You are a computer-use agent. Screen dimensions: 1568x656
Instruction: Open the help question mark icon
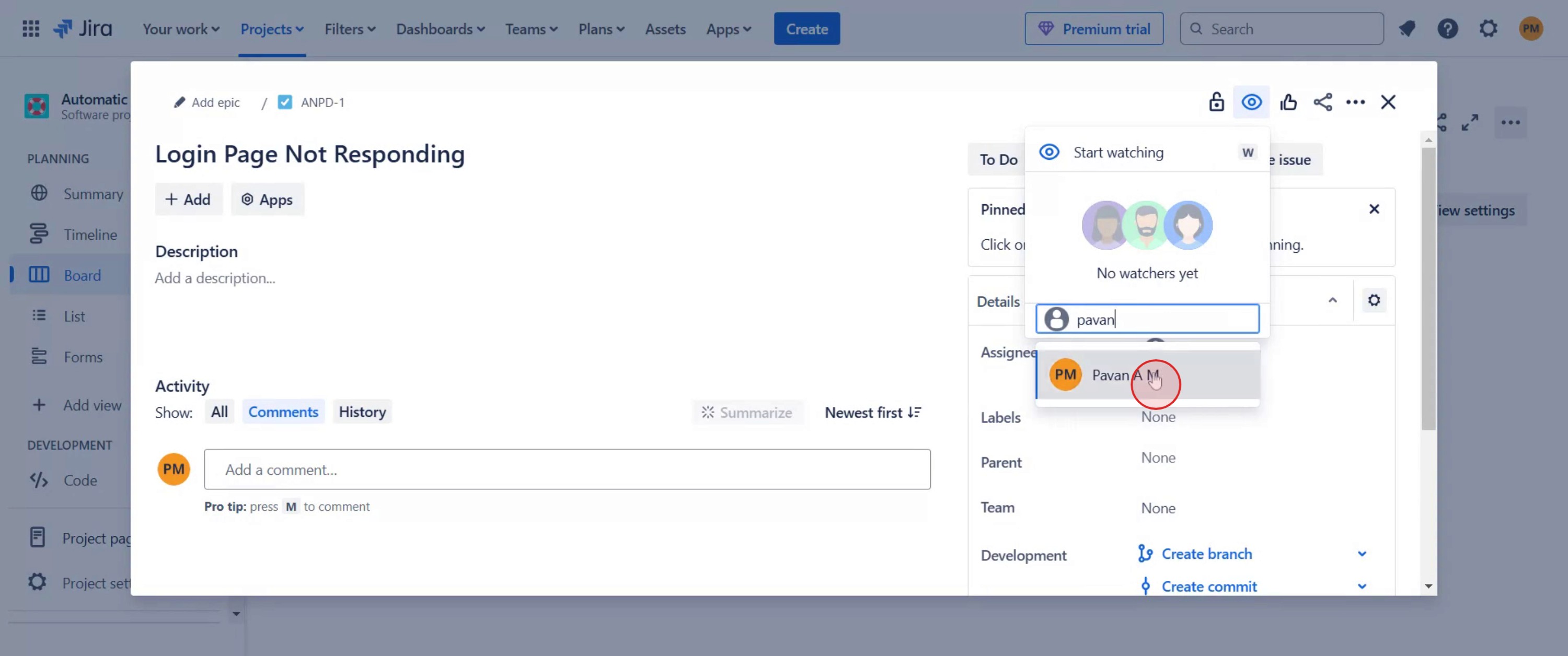[x=1447, y=29]
